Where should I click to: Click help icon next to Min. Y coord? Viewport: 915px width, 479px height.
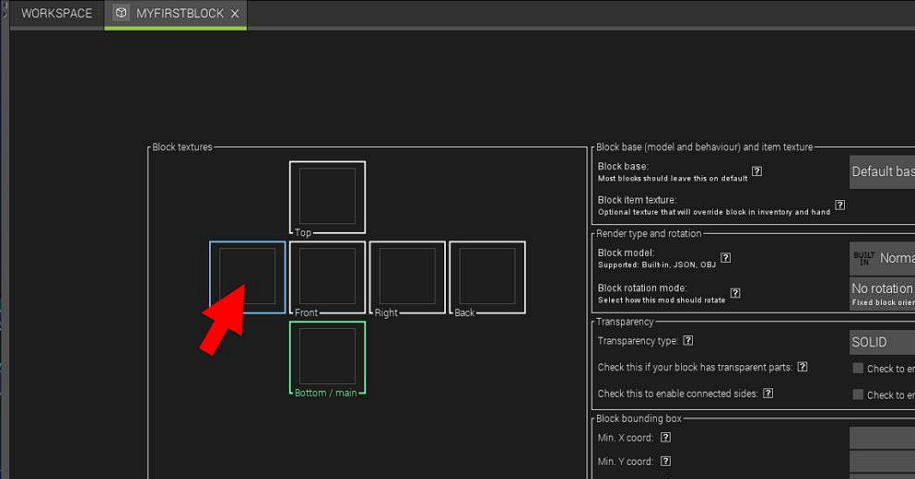click(x=665, y=461)
